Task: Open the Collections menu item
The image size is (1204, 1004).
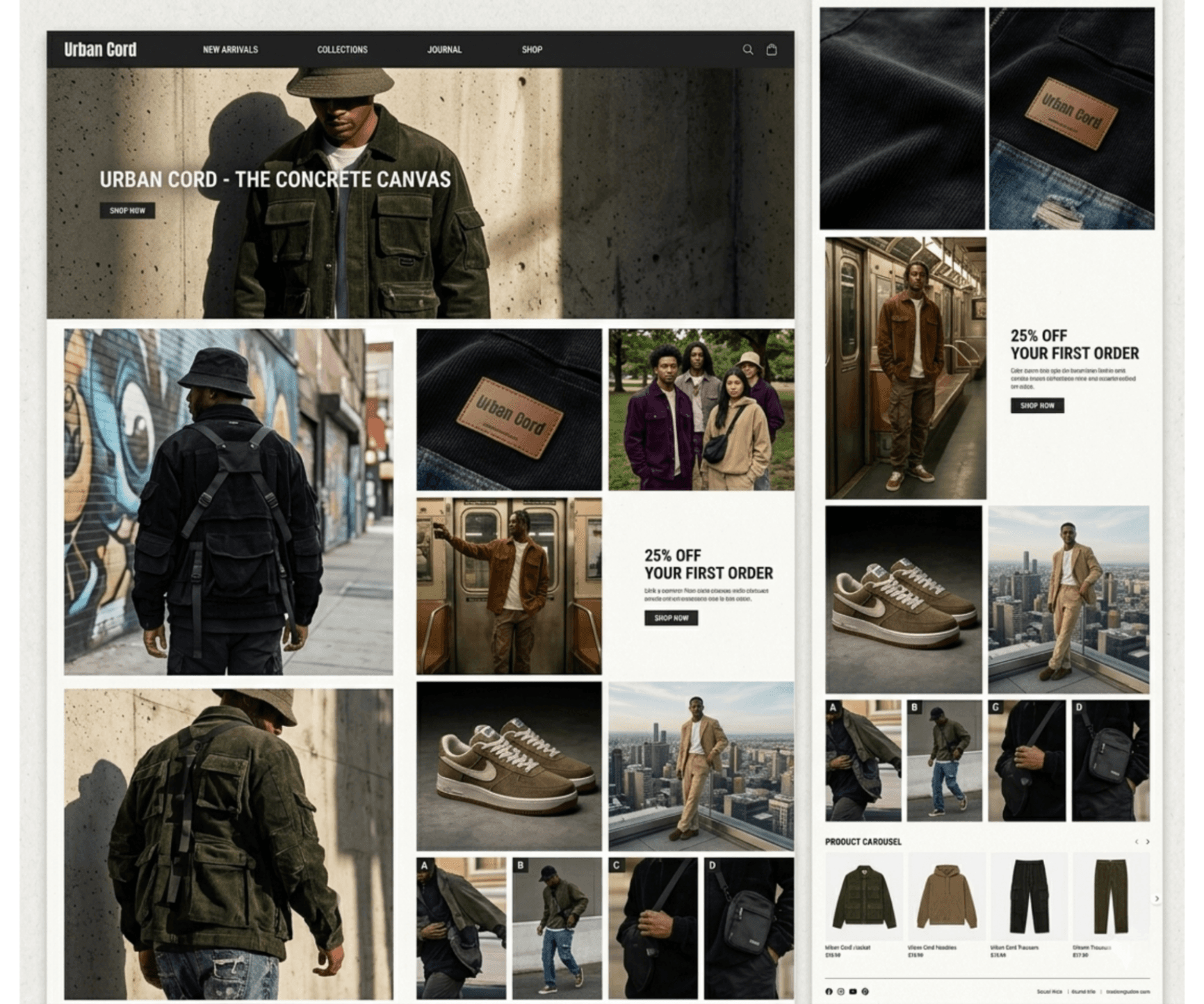Action: [342, 49]
